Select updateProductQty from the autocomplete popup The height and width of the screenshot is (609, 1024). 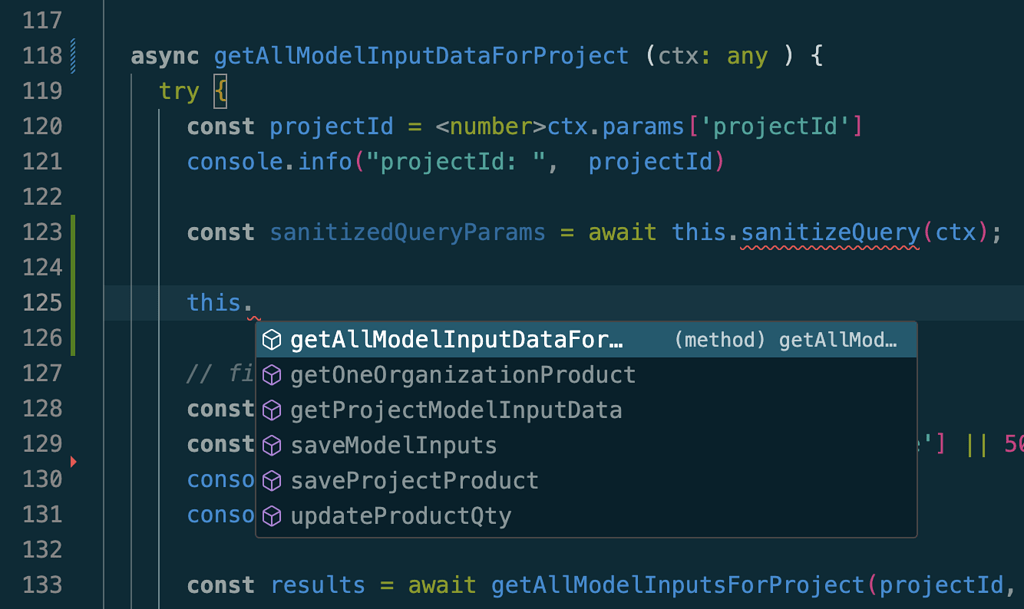click(x=400, y=514)
